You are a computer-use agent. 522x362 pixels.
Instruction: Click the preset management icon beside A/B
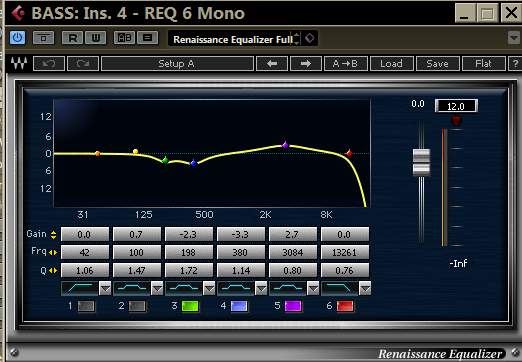coord(148,38)
